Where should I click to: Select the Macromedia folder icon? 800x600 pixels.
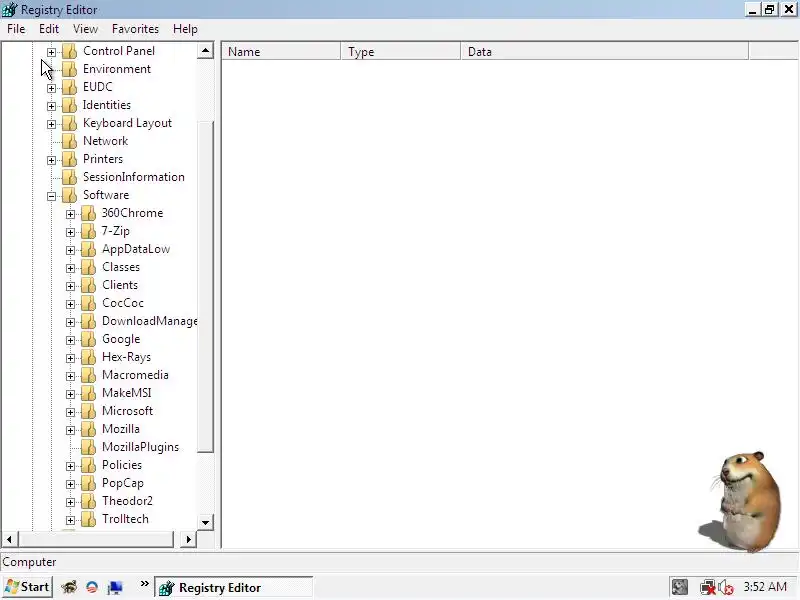pyautogui.click(x=89, y=375)
